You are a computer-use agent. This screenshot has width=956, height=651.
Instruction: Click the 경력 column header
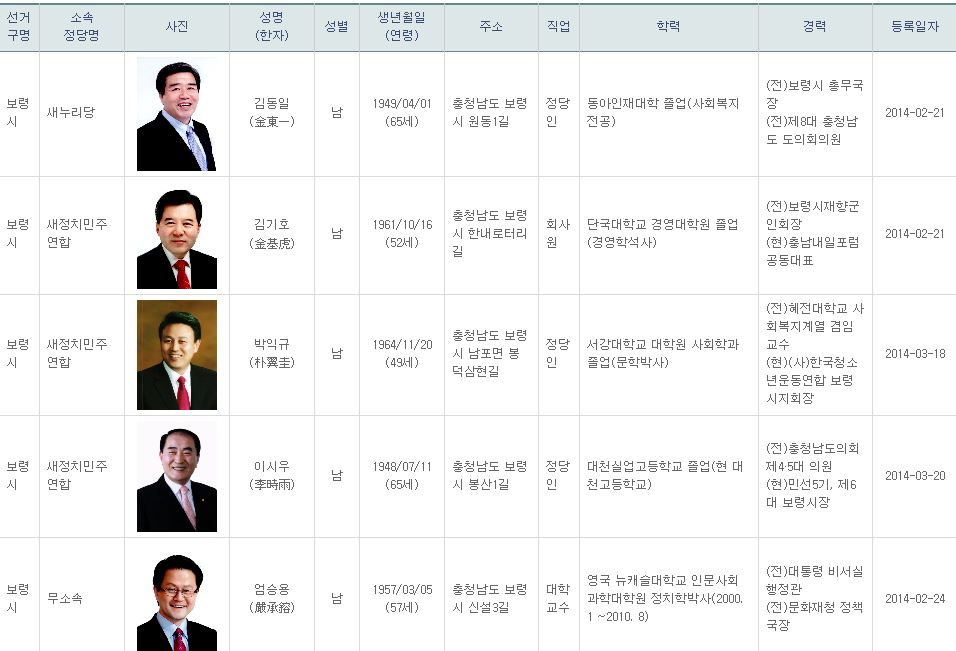click(815, 26)
